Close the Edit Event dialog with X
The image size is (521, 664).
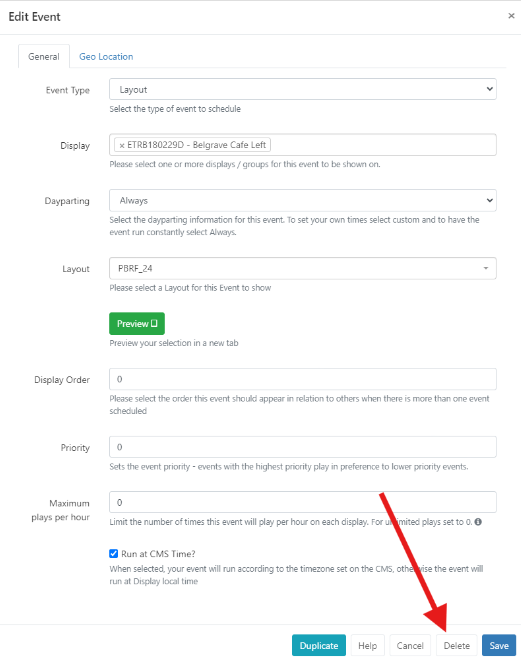click(x=511, y=16)
